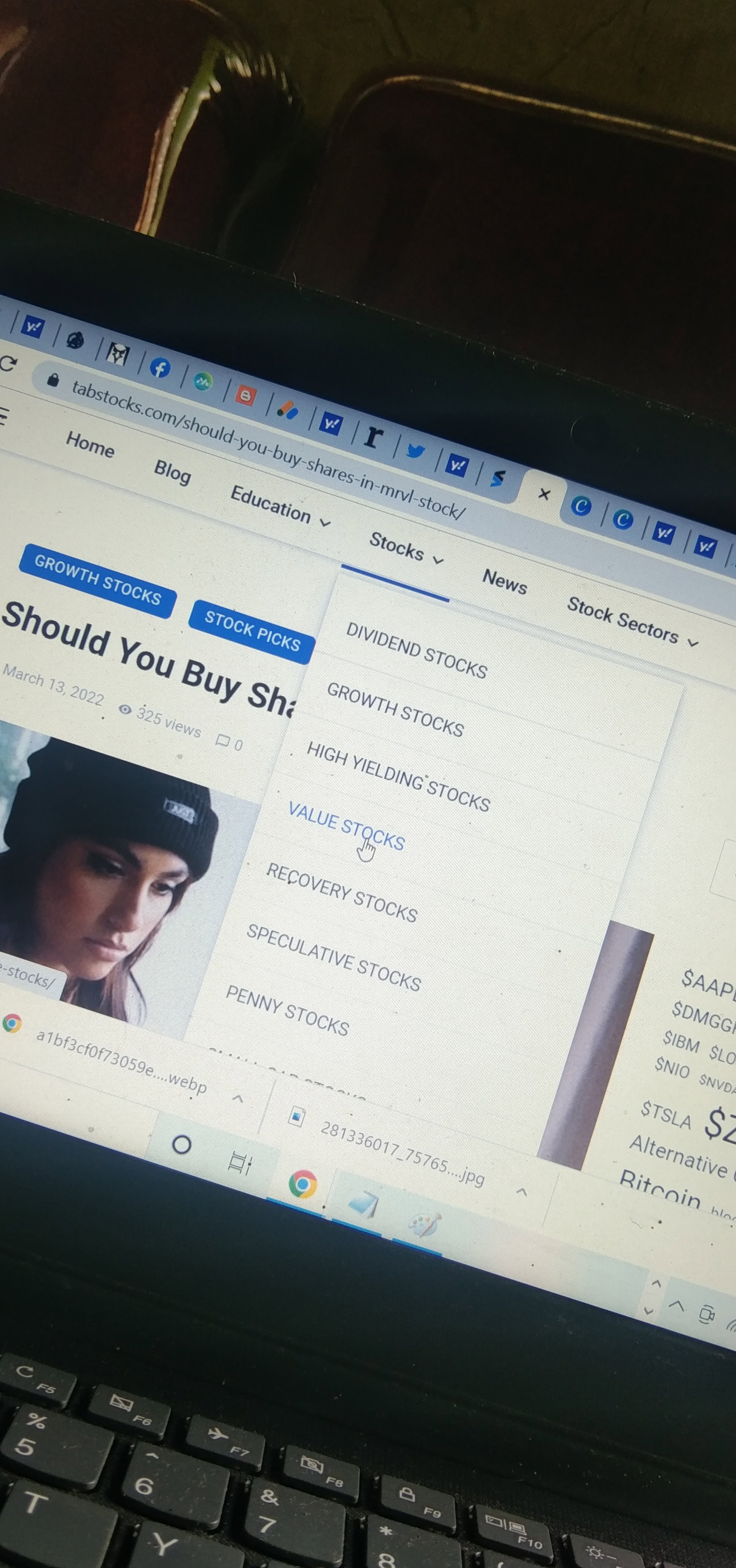Click the Chrome icon on the taskbar
The image size is (736, 1568).
click(x=302, y=1184)
